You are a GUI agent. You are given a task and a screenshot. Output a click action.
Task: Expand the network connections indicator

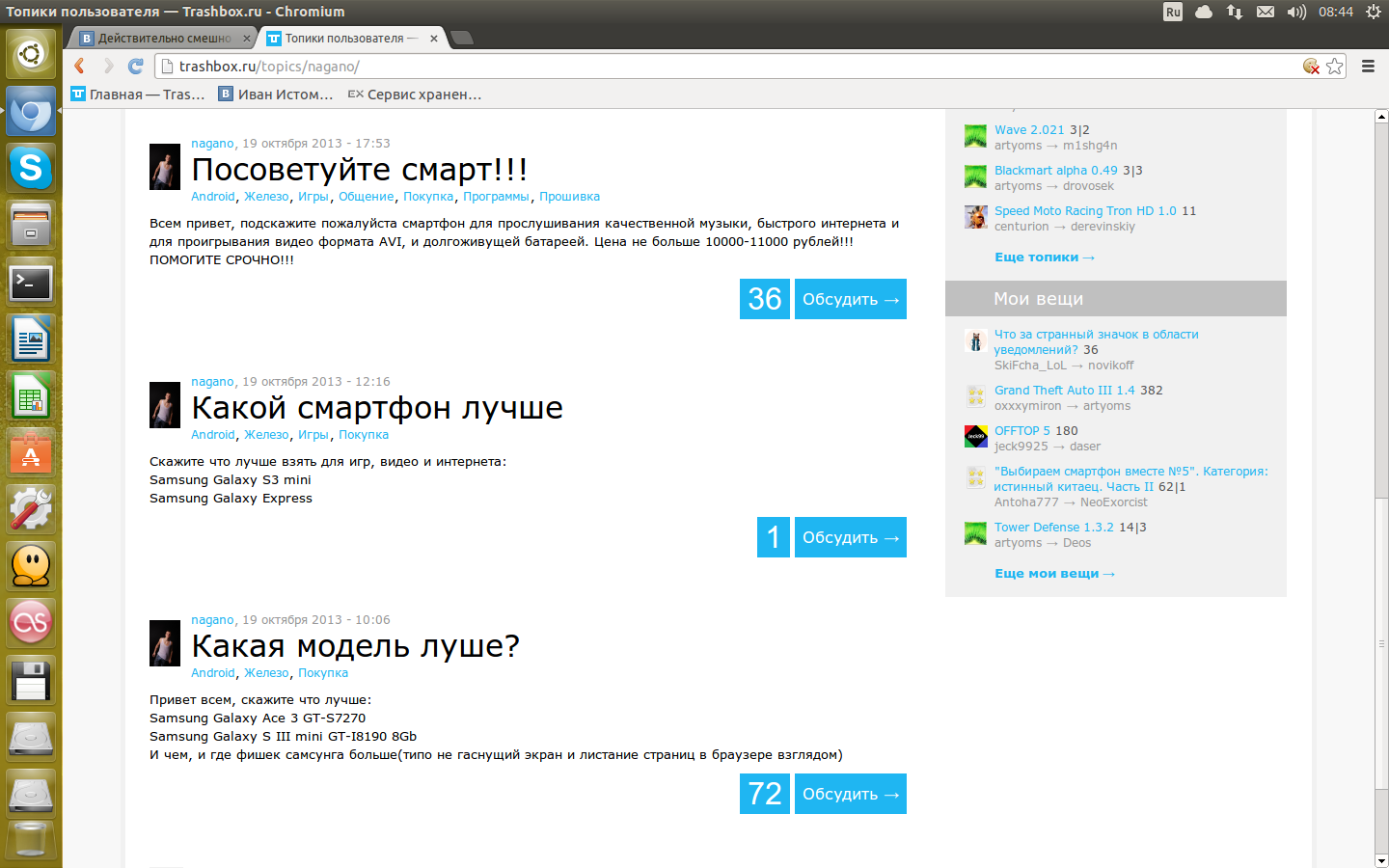tap(1235, 12)
